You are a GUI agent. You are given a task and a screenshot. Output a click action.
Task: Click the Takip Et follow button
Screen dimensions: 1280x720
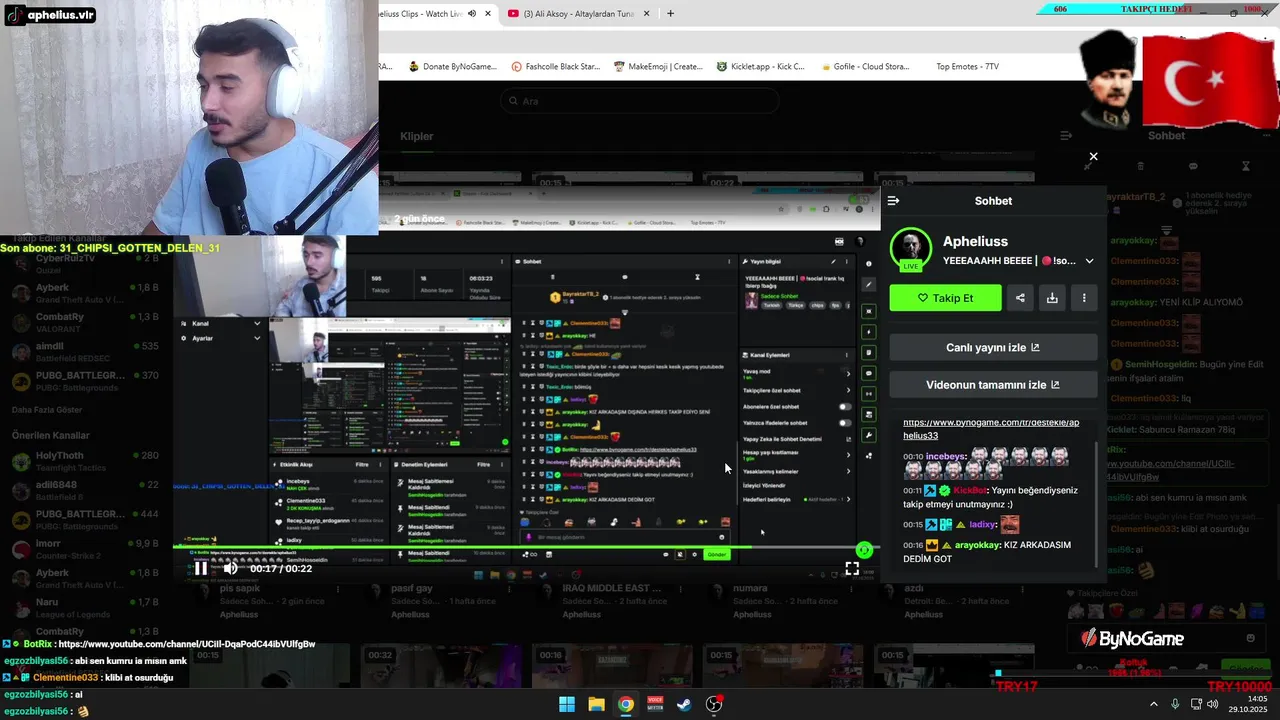[x=945, y=298]
